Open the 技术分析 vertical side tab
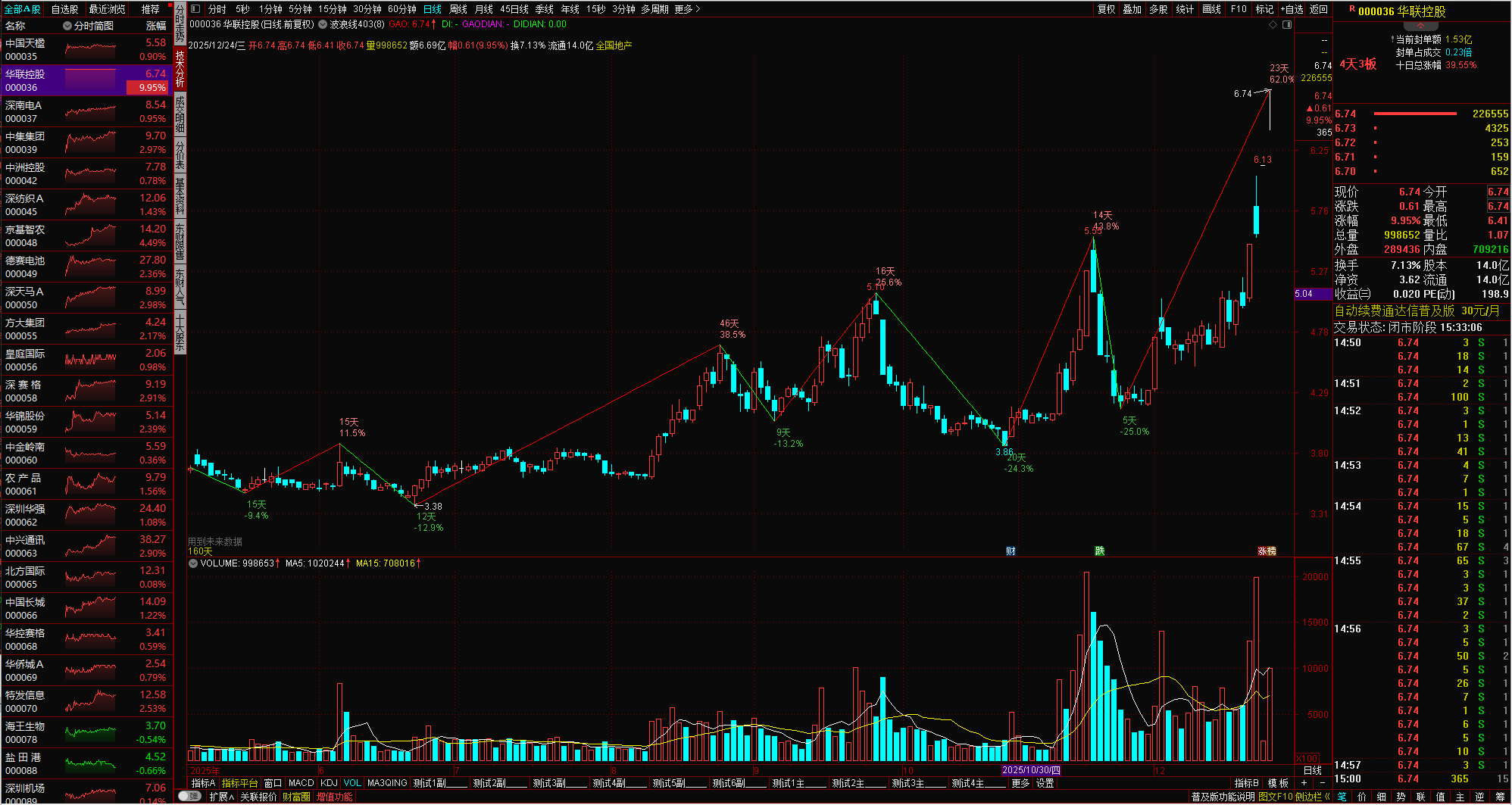The width and height of the screenshot is (1512, 805). [180, 69]
